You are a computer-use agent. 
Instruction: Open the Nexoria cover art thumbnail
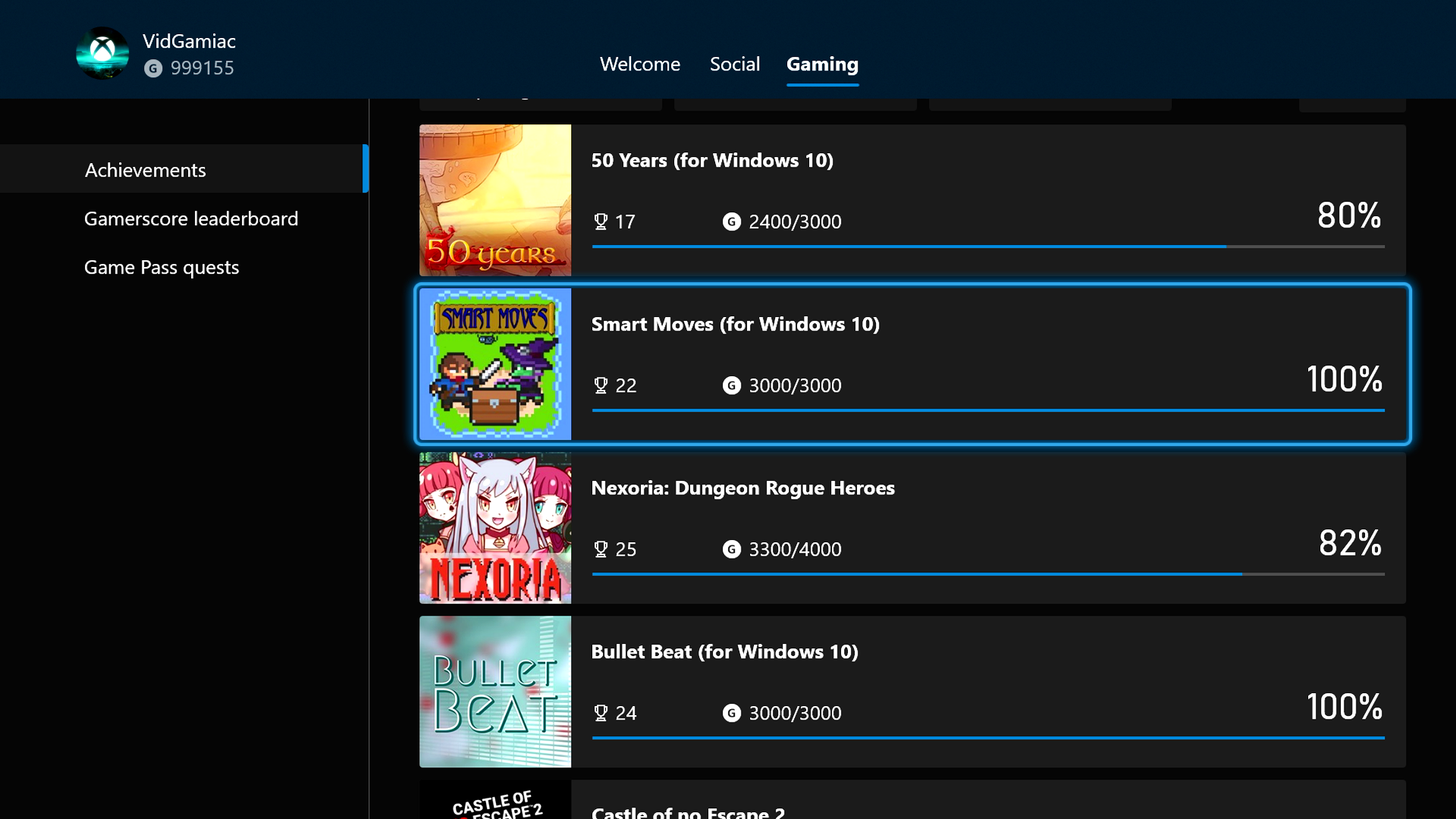[x=494, y=528]
